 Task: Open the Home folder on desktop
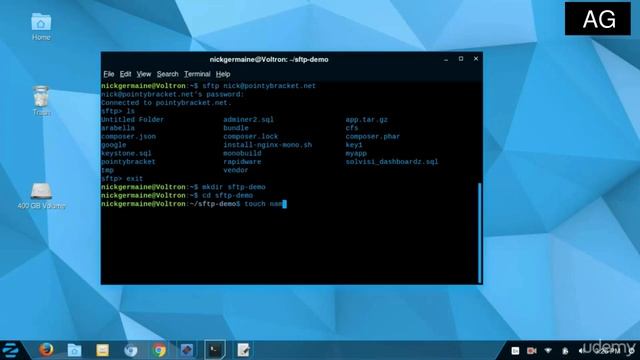(41, 27)
